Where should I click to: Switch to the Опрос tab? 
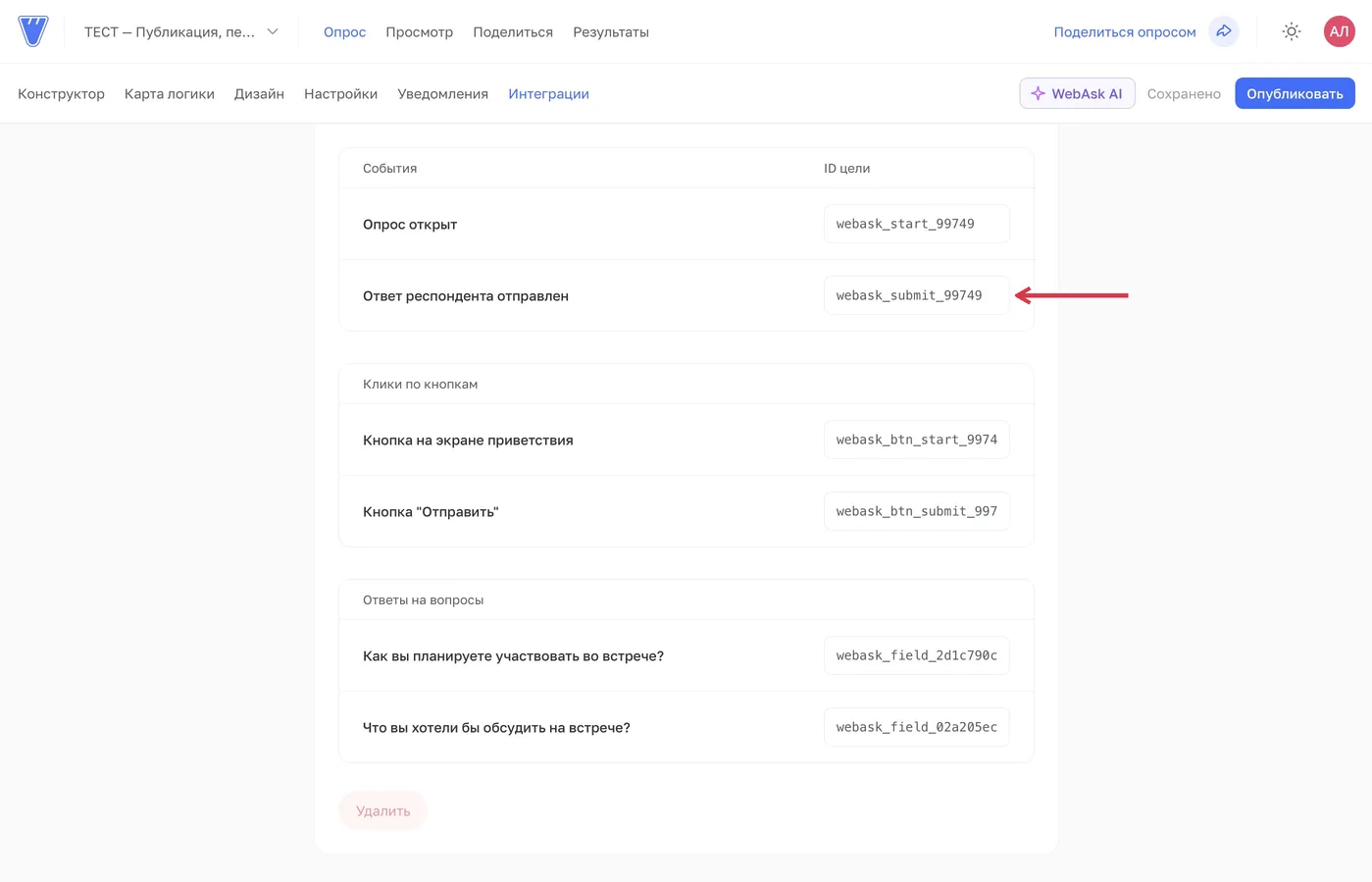[344, 32]
